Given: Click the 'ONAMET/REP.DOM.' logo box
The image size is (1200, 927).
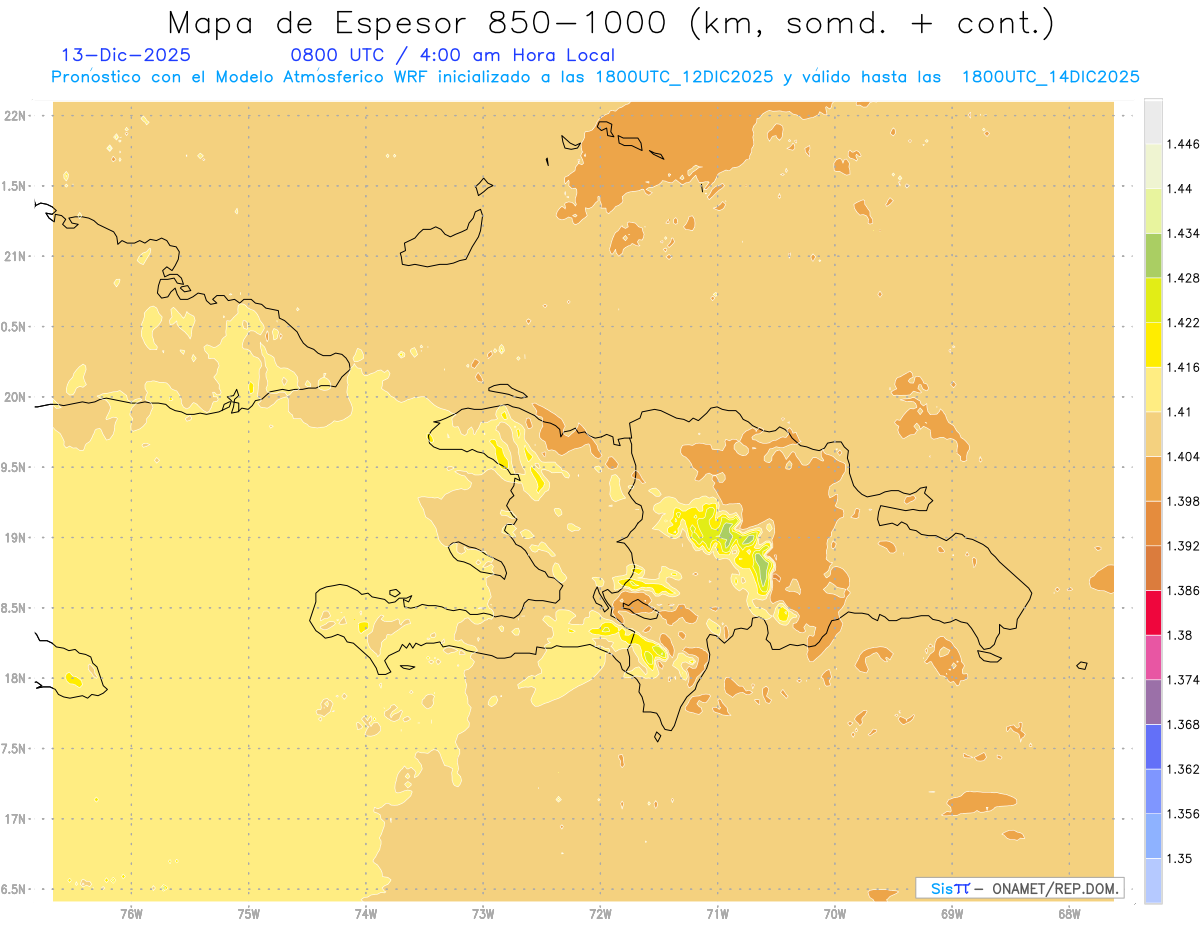Looking at the screenshot, I should pyautogui.click(x=1020, y=888).
